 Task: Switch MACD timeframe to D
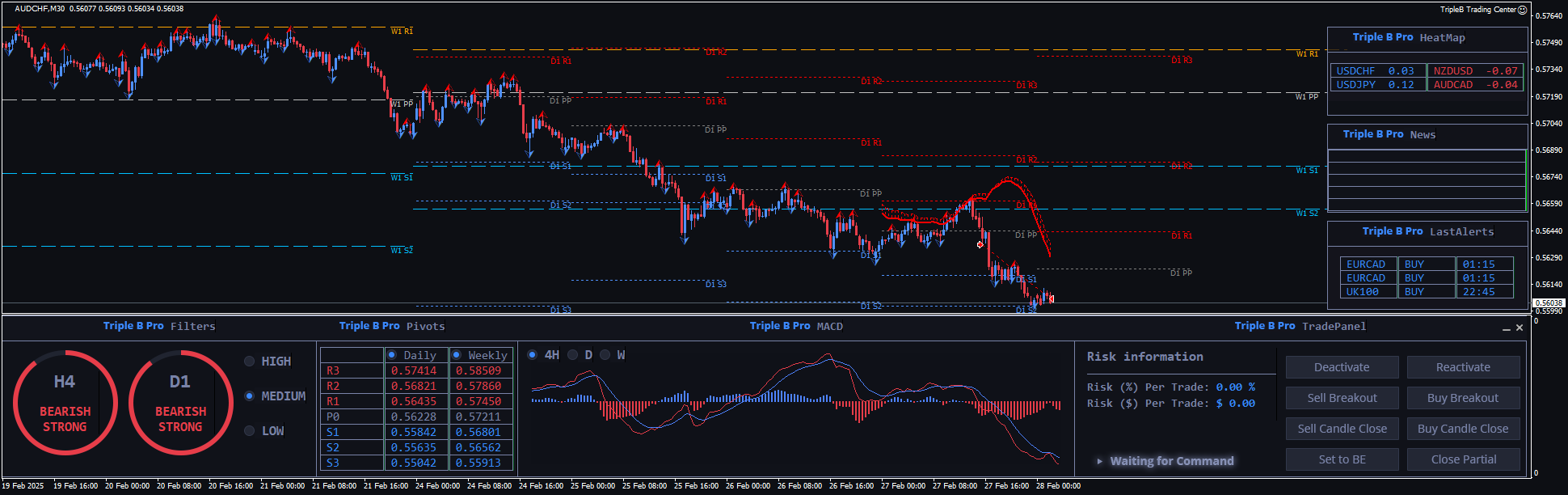(x=573, y=355)
